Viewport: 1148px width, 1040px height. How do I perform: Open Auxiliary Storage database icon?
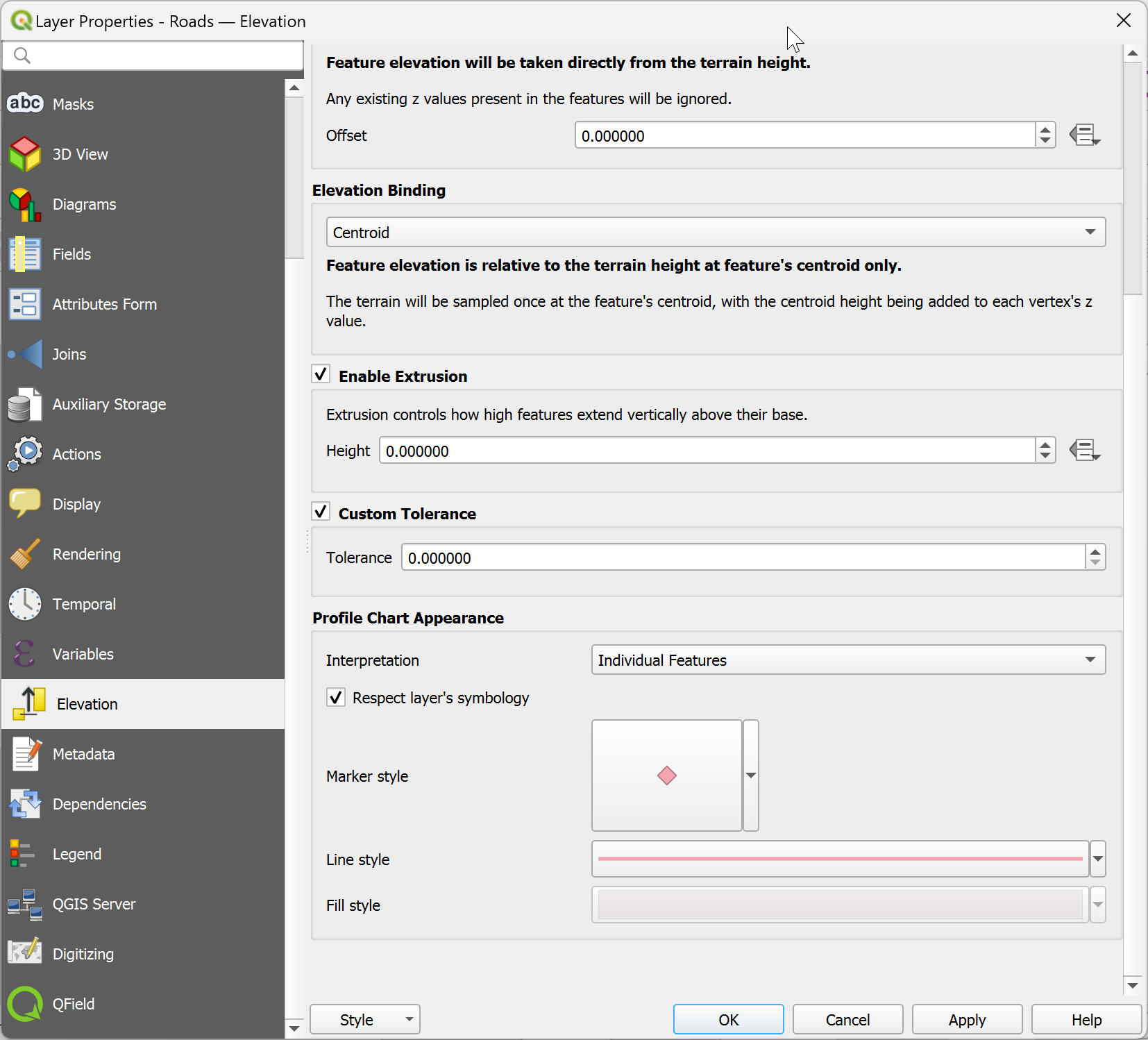pos(25,404)
